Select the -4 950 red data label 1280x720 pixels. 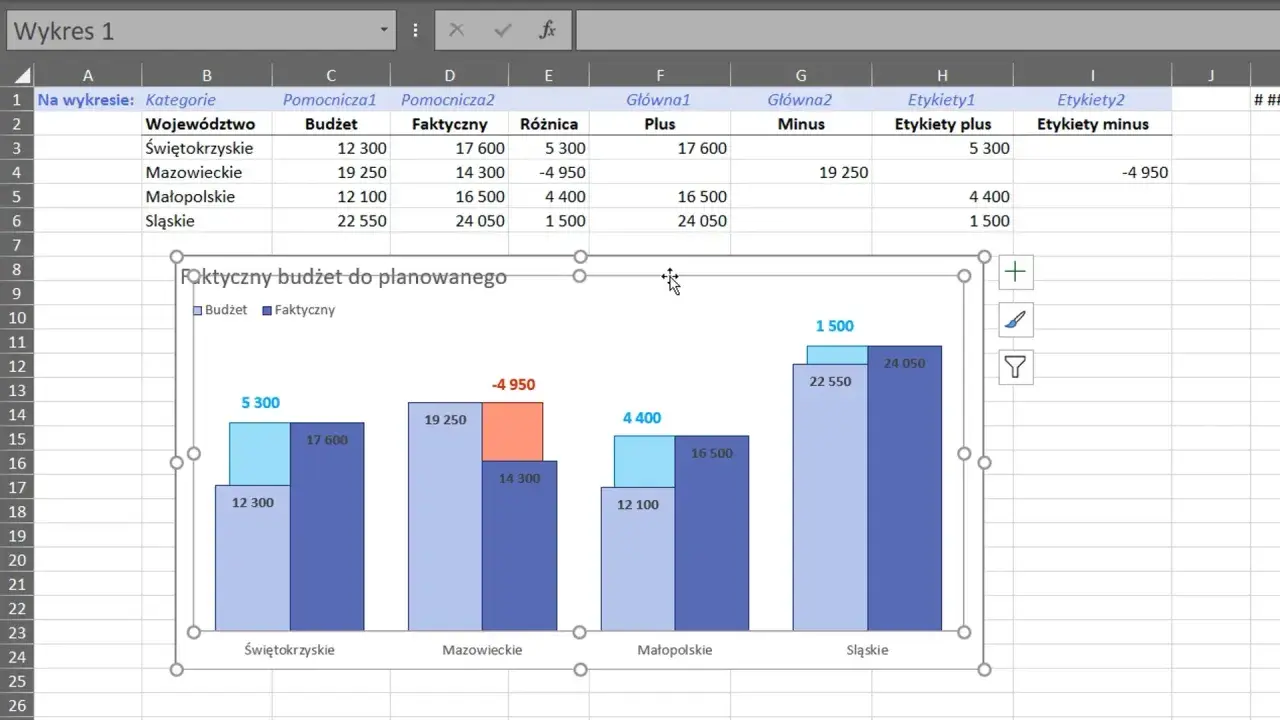point(513,385)
